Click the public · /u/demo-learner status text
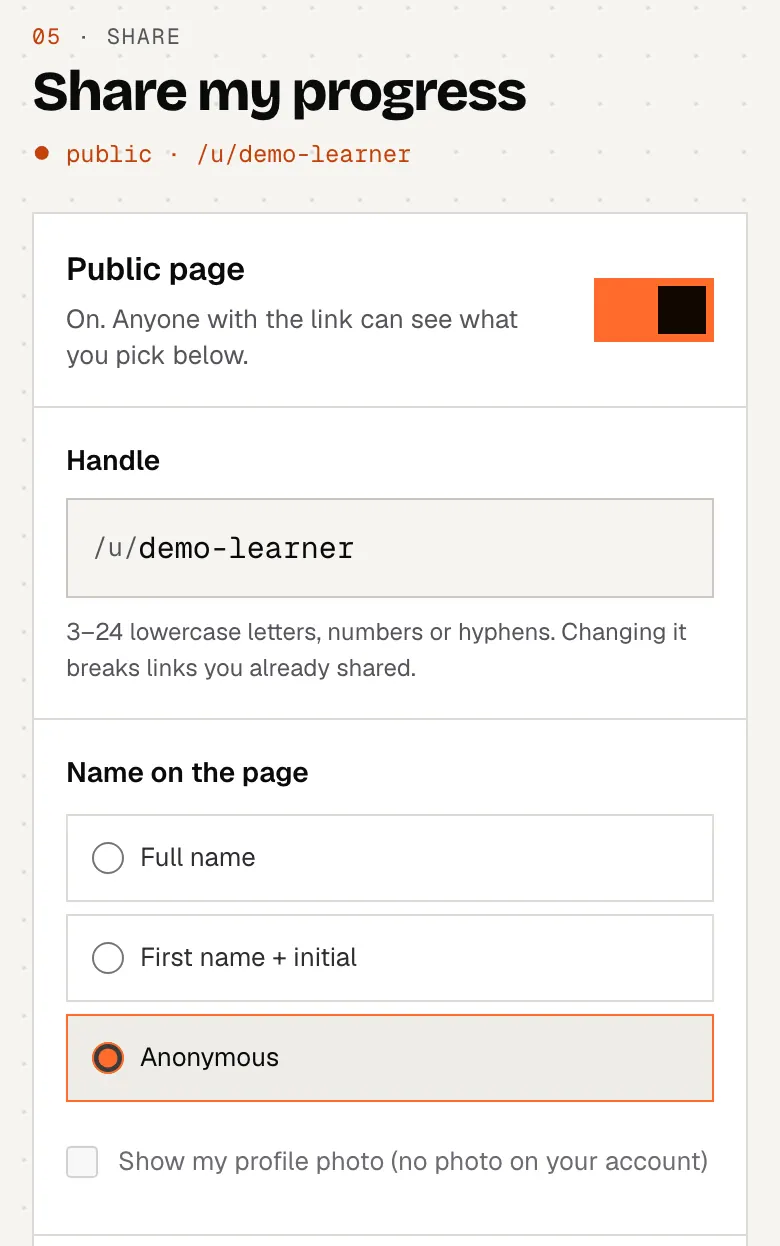This screenshot has width=780, height=1246. (238, 154)
